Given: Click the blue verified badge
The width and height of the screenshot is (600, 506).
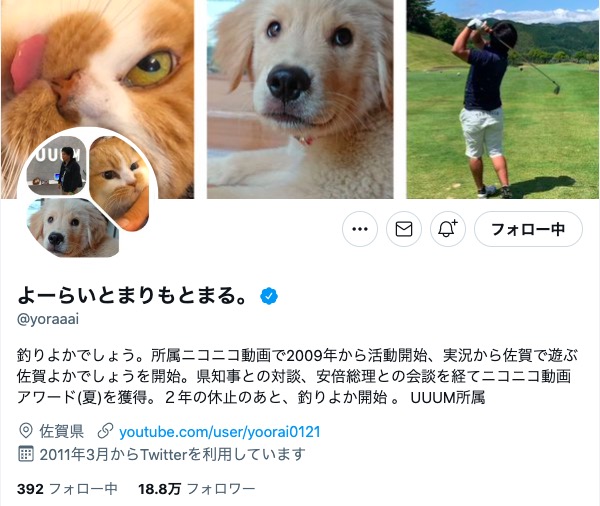Looking at the screenshot, I should [269, 296].
